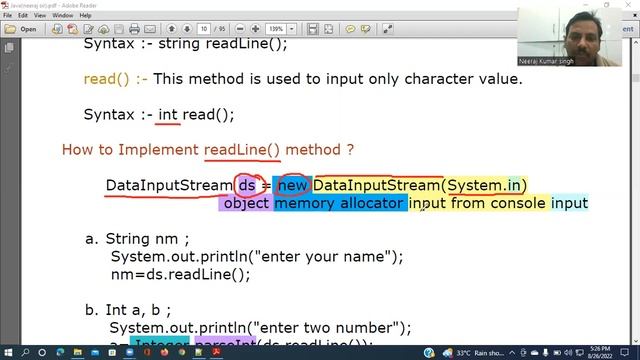The image size is (640, 360).
Task: Open the page thumbnails panel icon
Action: (9, 48)
